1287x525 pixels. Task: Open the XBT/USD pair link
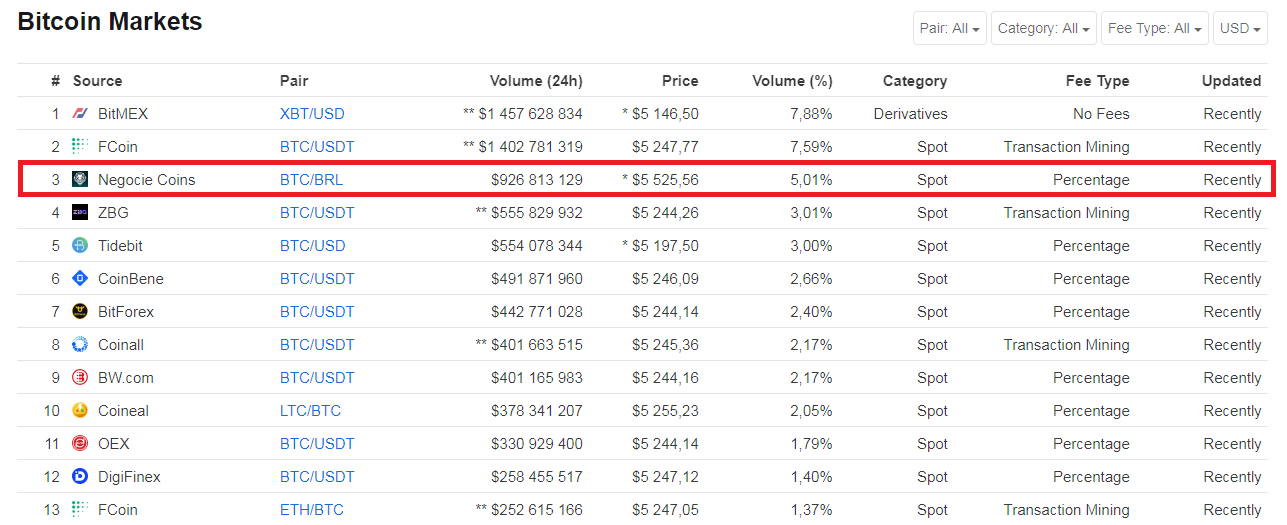click(x=312, y=114)
